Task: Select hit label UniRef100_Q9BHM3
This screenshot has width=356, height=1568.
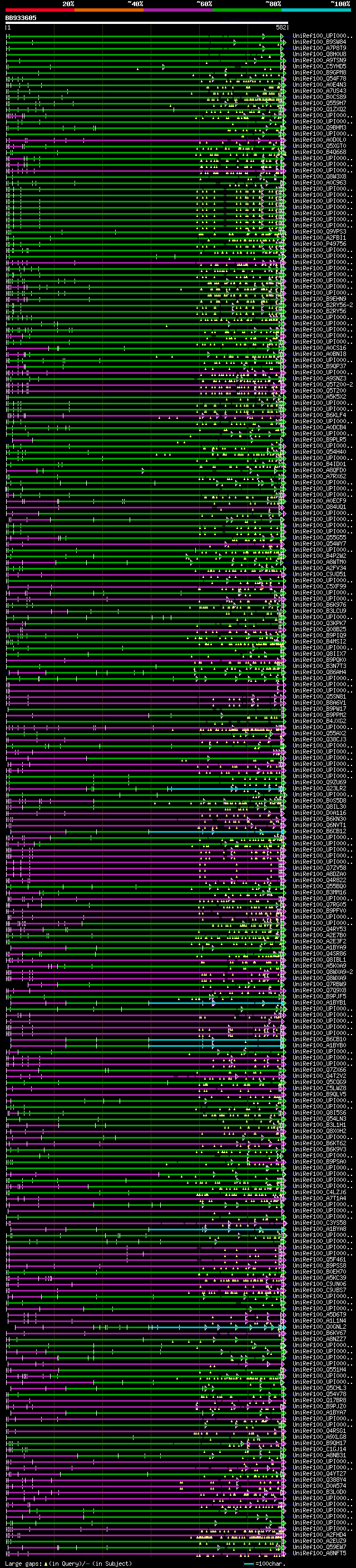Action: click(x=319, y=127)
